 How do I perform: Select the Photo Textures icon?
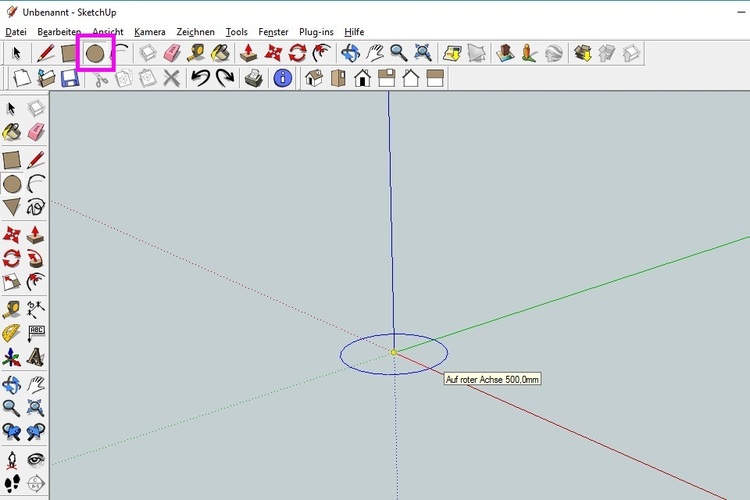(x=529, y=53)
